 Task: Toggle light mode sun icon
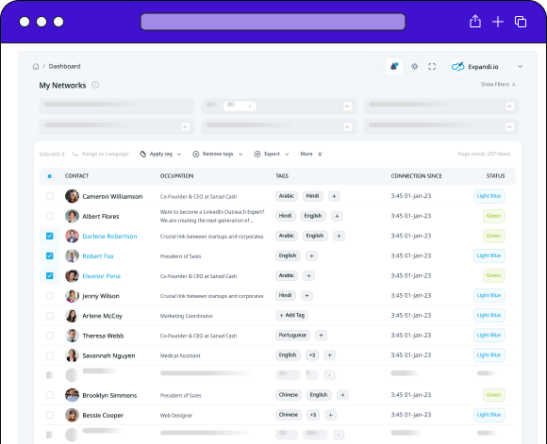pyautogui.click(x=414, y=66)
